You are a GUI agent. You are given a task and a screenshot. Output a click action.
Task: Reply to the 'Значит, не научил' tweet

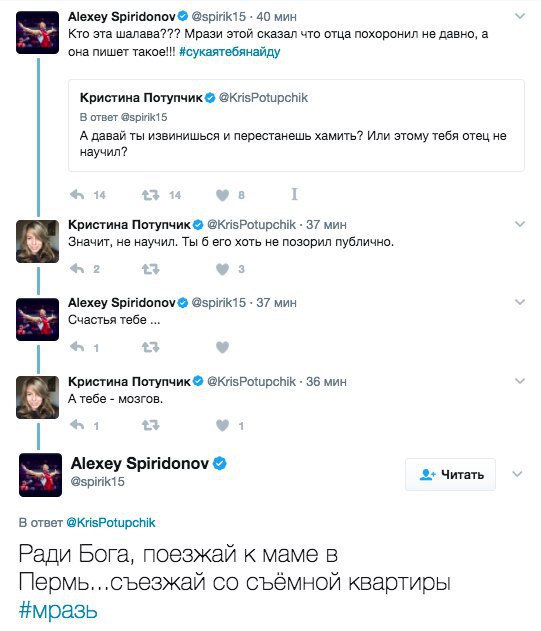[x=77, y=268]
